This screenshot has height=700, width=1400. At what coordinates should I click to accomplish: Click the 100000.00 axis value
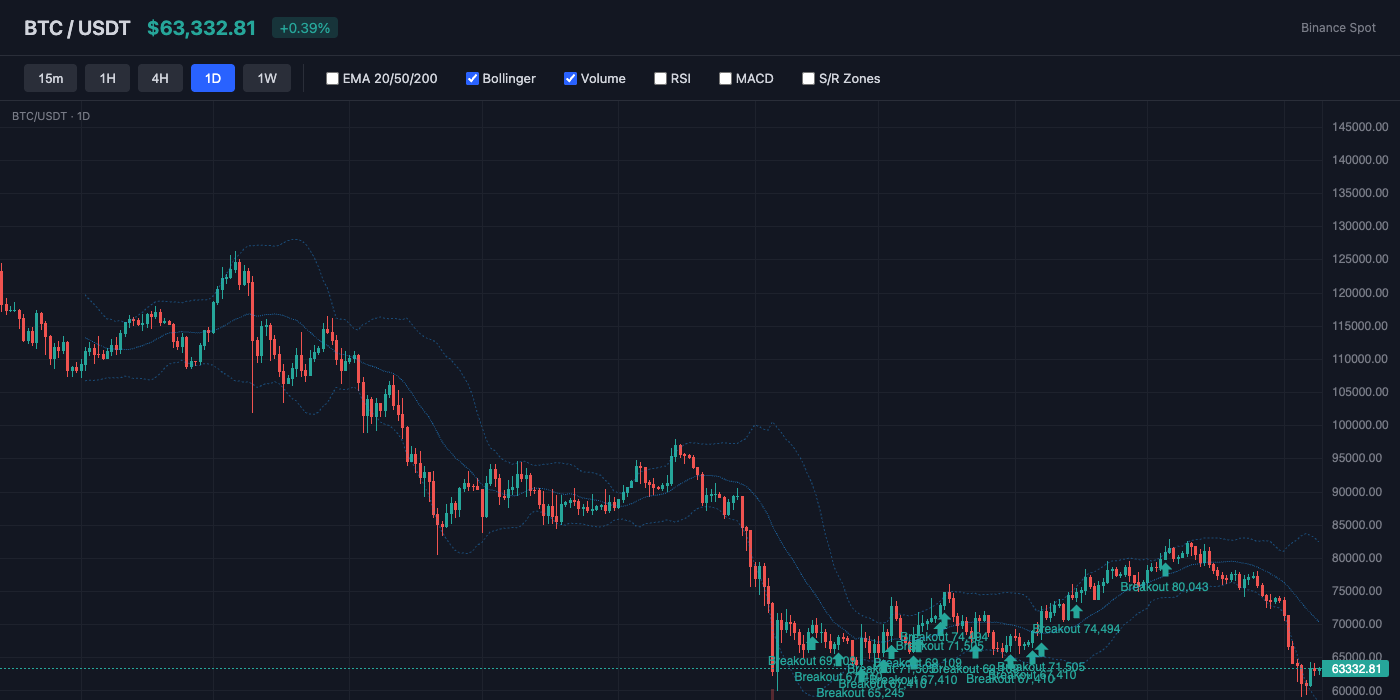[x=1361, y=425]
